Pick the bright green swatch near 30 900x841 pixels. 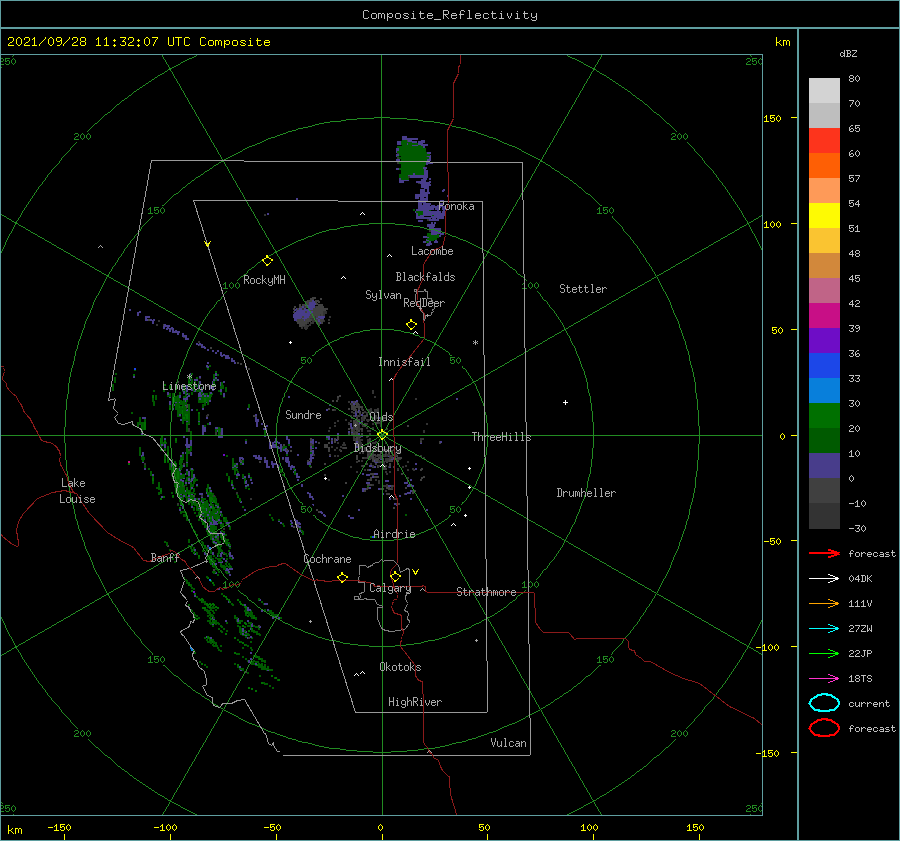[824, 415]
